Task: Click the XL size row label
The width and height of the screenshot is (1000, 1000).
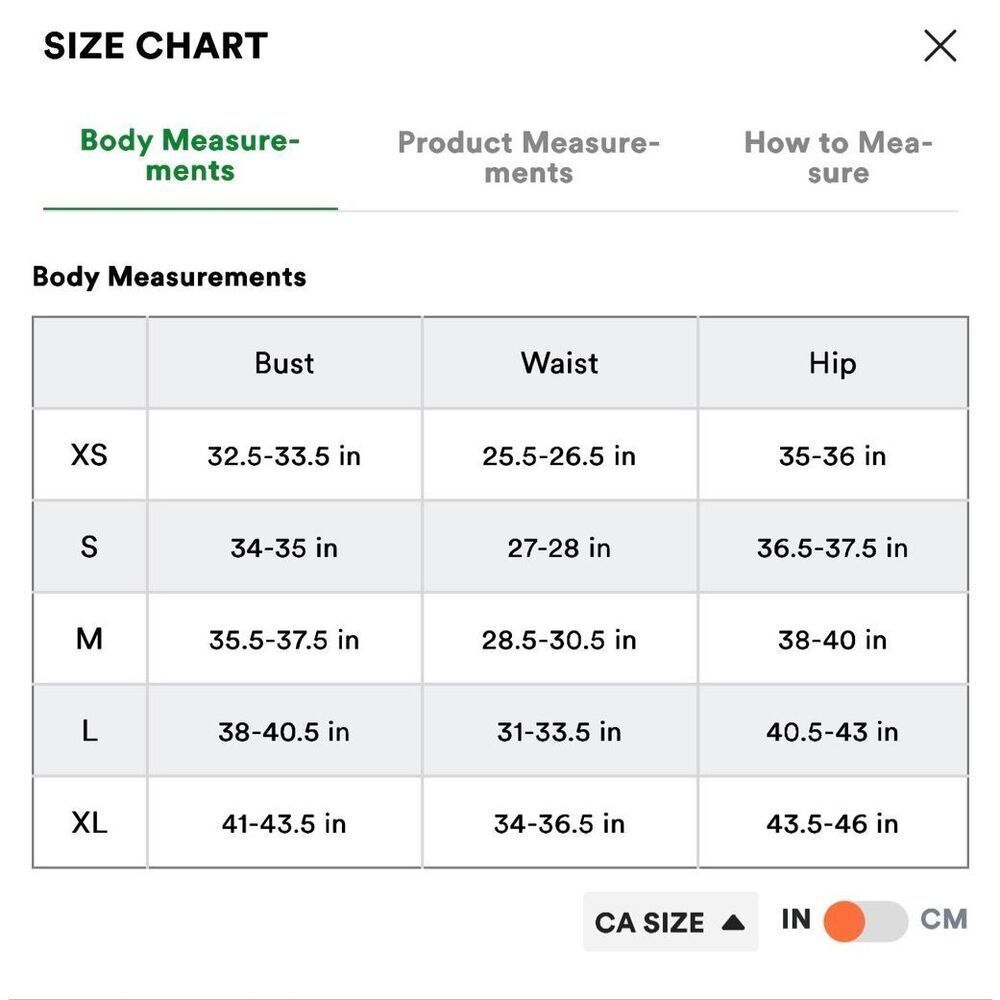Action: (89, 823)
